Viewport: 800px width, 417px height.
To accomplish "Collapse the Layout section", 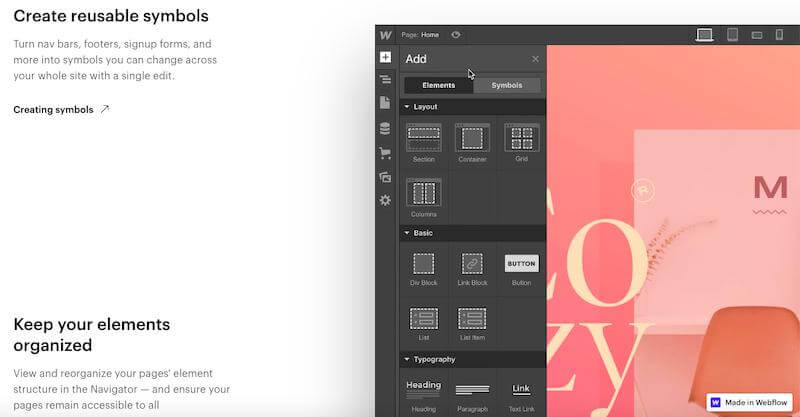I will point(472,107).
